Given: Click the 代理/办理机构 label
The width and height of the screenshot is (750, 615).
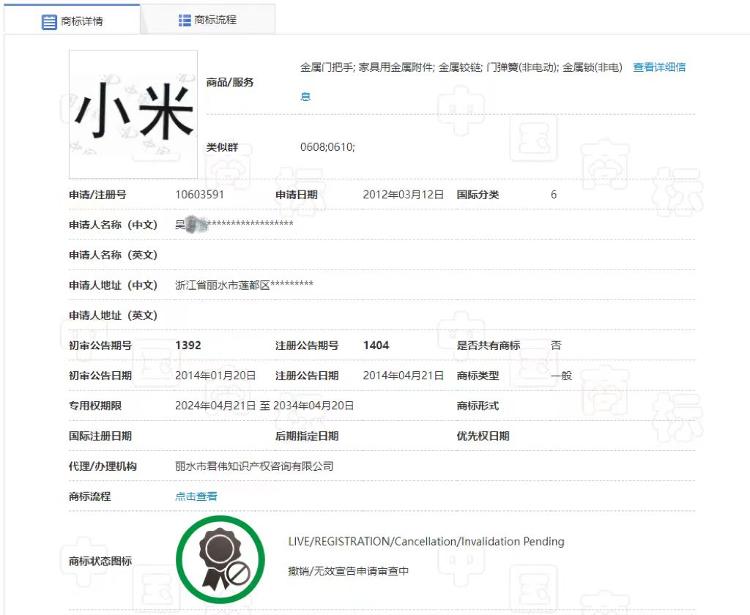Looking at the screenshot, I should 103,466.
